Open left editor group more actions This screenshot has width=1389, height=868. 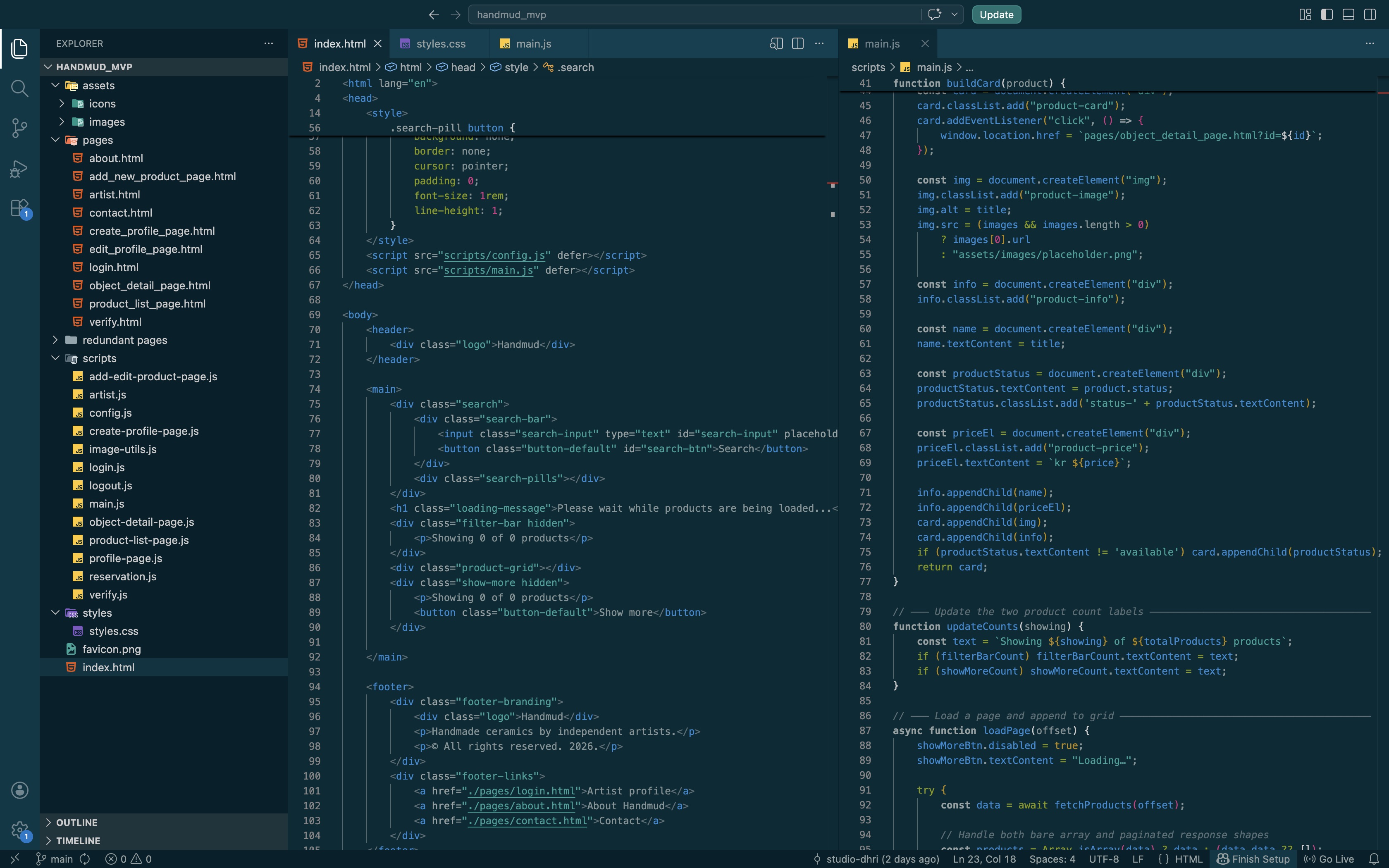820,44
